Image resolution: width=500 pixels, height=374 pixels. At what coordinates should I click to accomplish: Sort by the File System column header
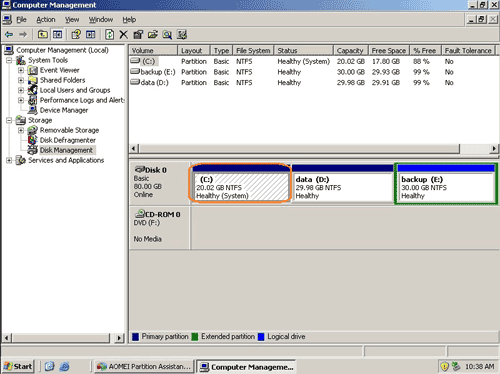(x=253, y=51)
